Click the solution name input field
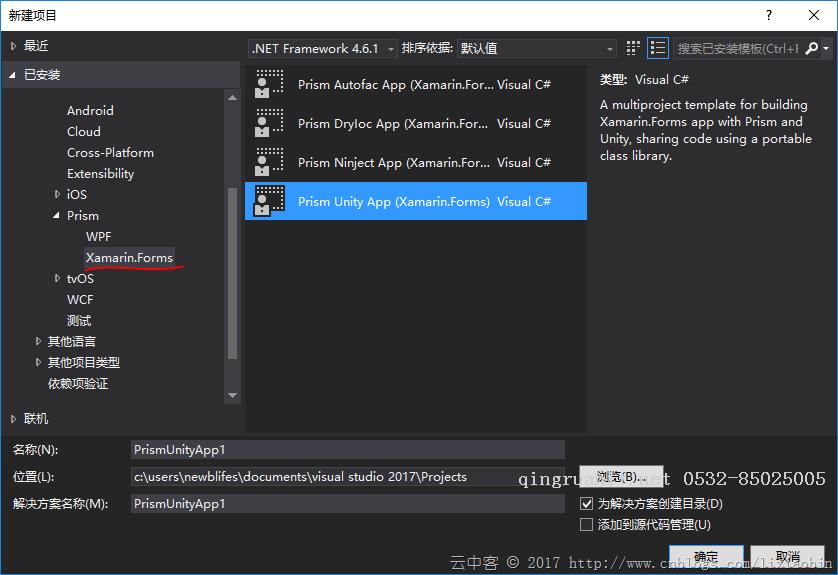838x575 pixels. coord(347,503)
